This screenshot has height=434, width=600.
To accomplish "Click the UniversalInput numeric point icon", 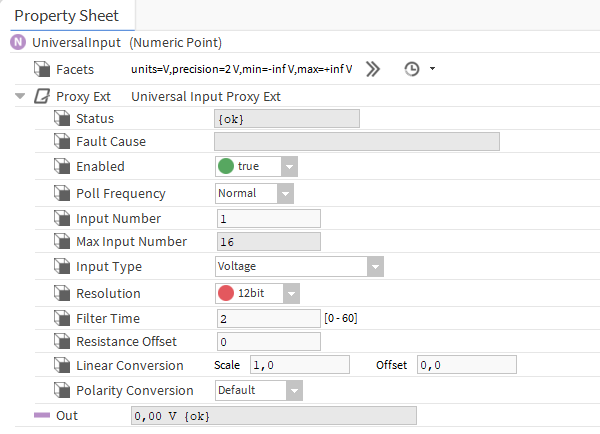I will click(x=17, y=43).
